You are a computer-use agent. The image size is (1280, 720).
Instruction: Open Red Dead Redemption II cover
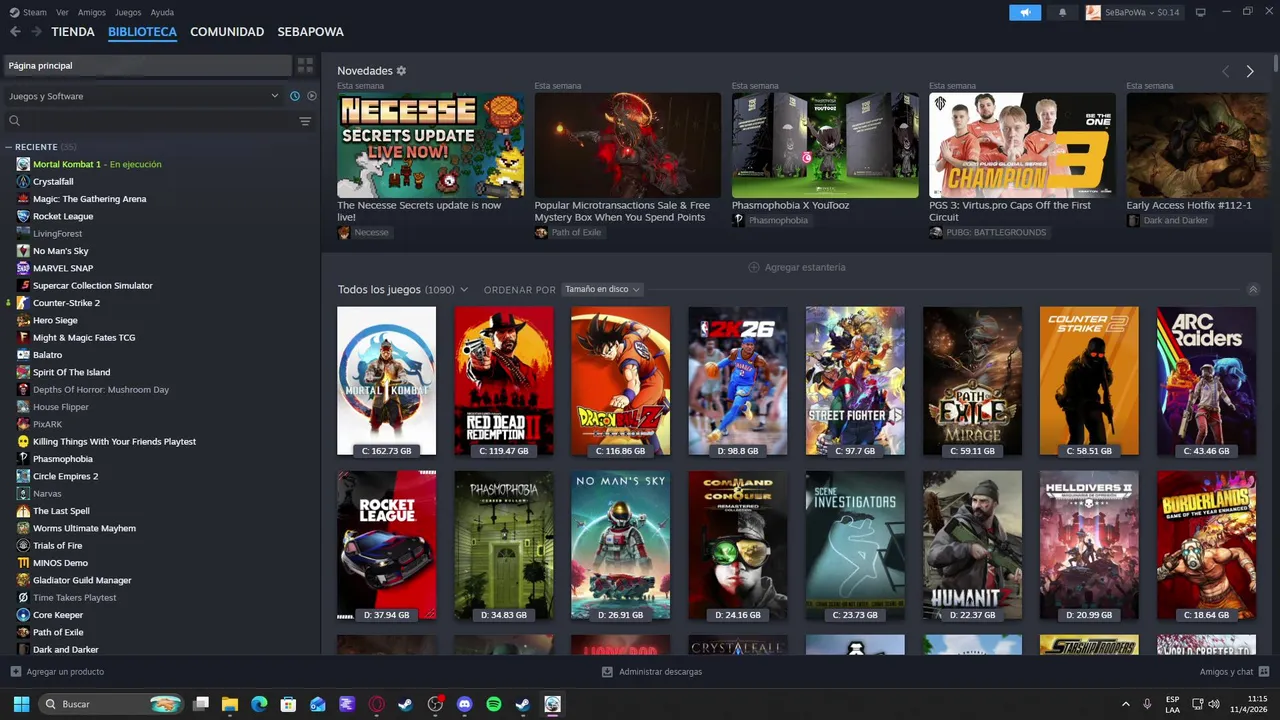(x=503, y=381)
